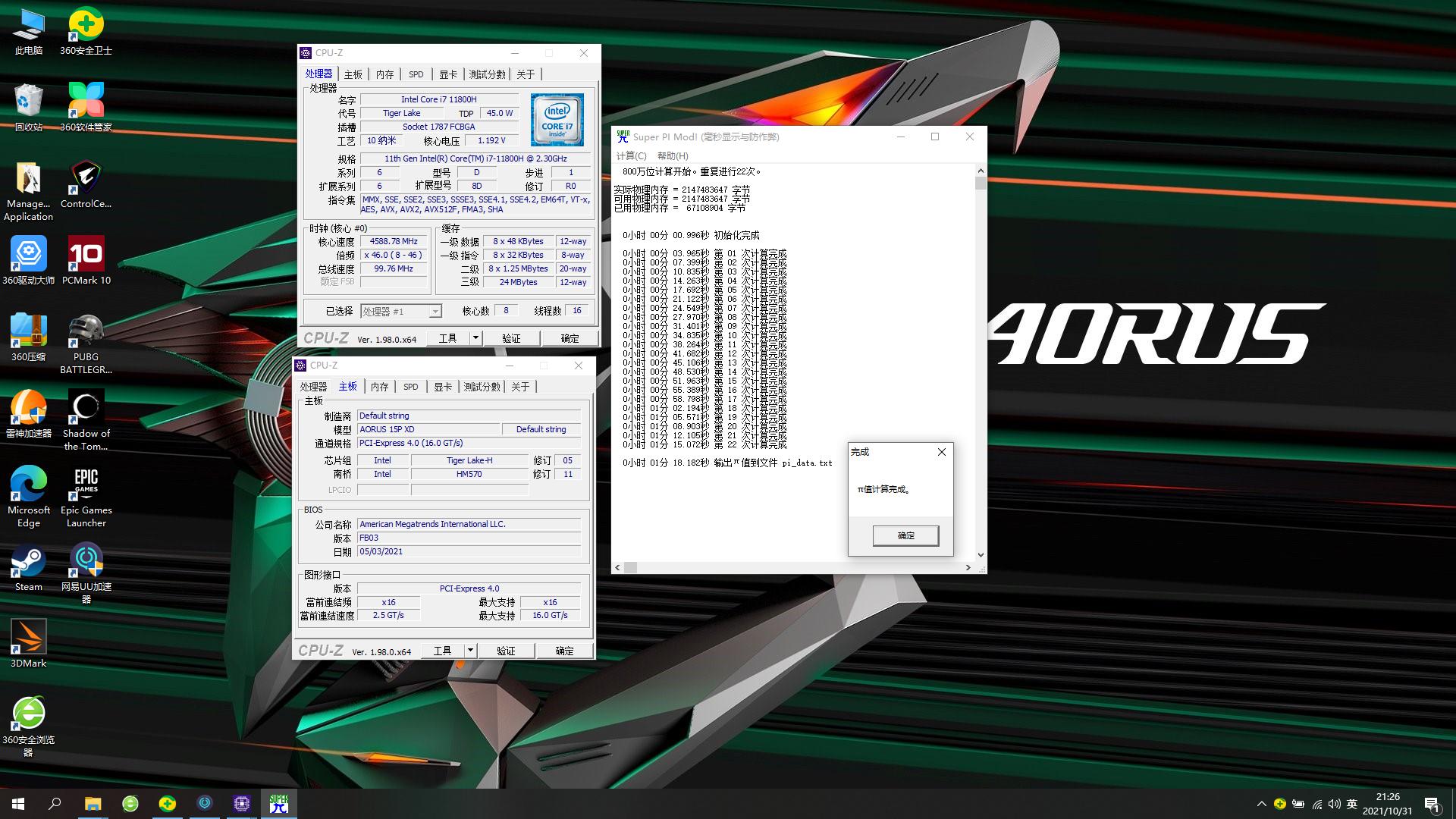
Task: Switch to the SPD tab in CPU-Z
Action: [416, 74]
